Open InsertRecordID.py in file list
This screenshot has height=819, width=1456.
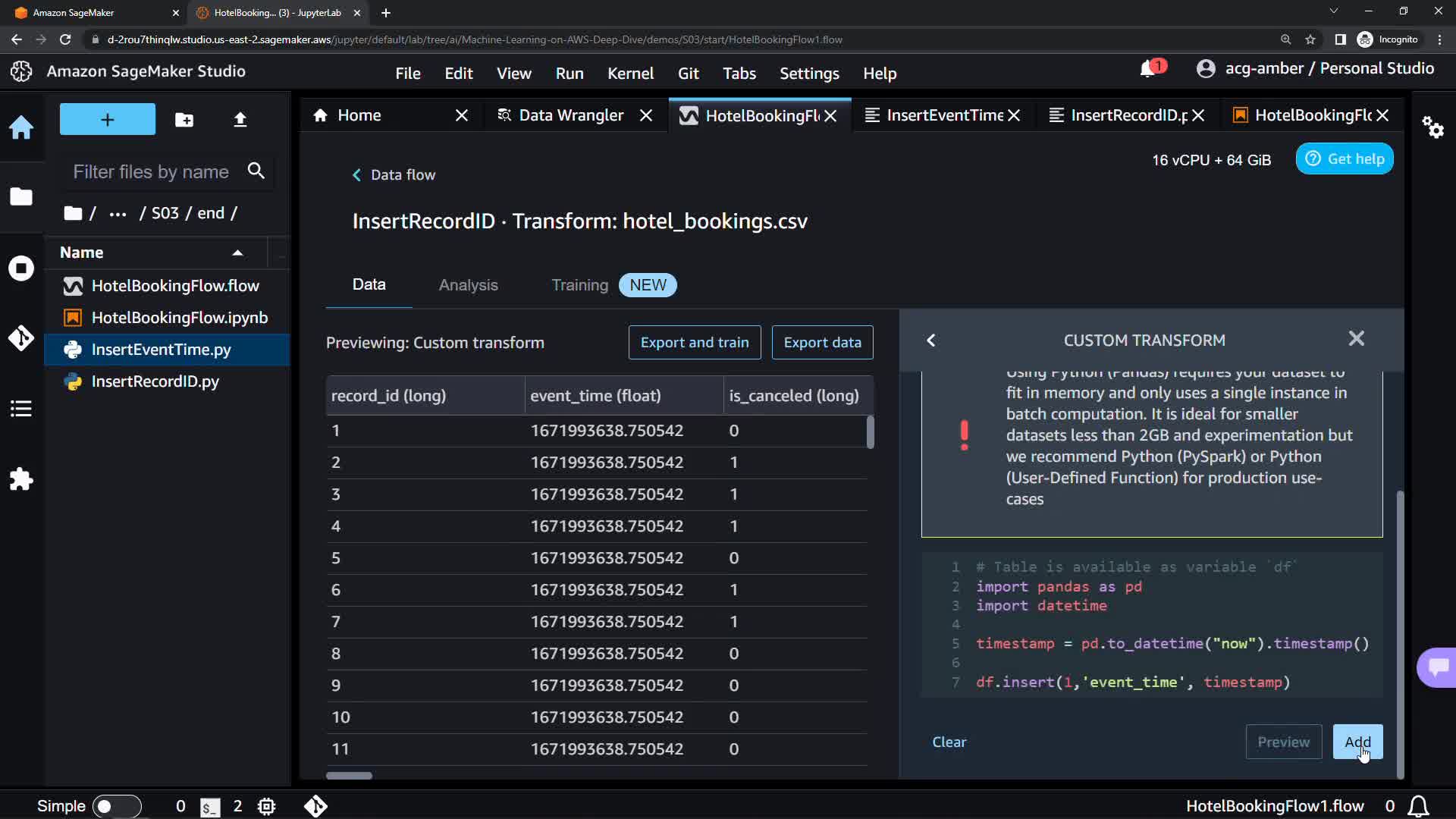pyautogui.click(x=155, y=381)
